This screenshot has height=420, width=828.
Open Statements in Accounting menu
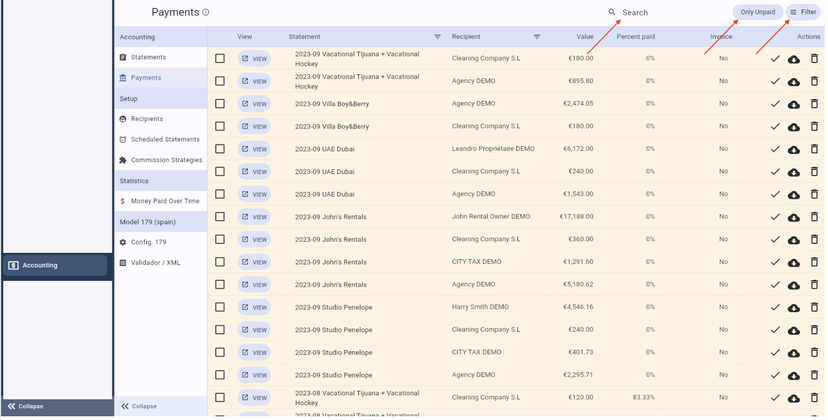click(161, 57)
